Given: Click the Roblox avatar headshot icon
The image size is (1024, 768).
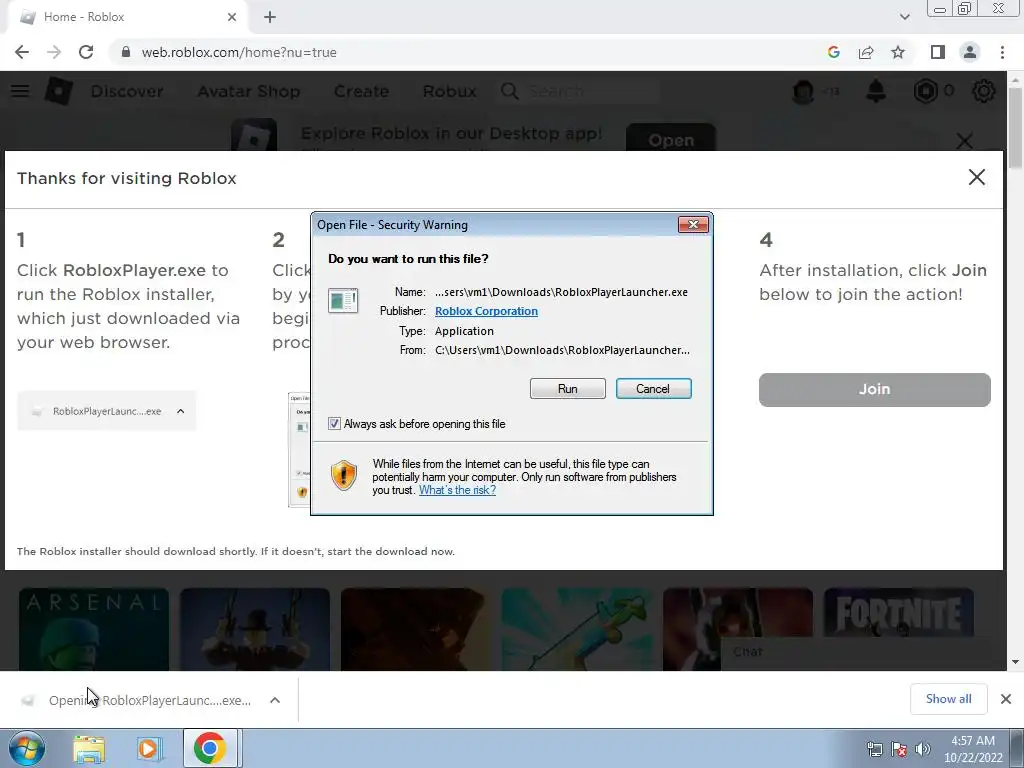Looking at the screenshot, I should point(803,91).
